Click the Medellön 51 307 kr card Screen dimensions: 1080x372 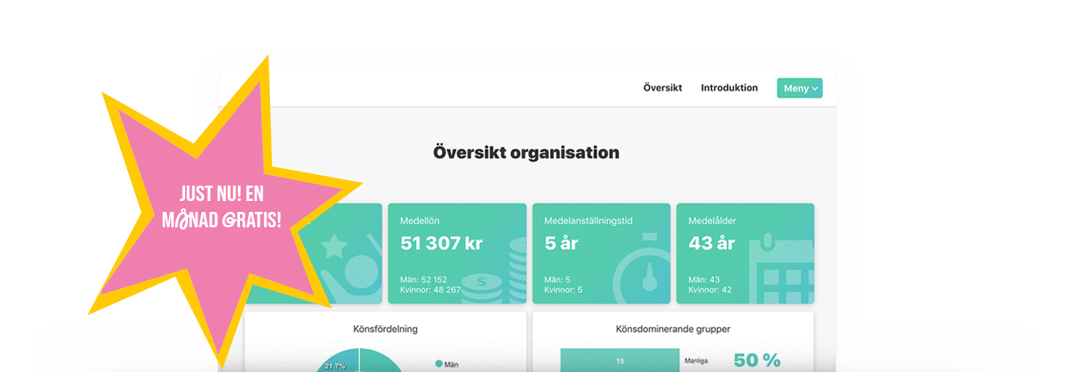[457, 254]
